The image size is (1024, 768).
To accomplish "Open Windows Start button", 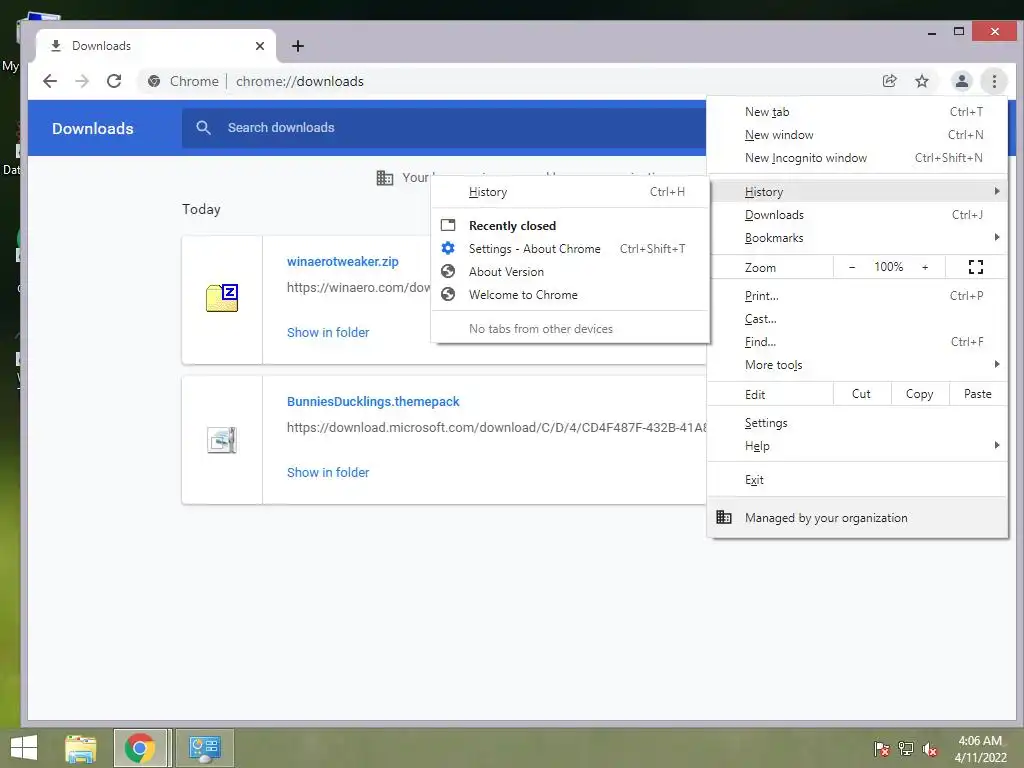I will pyautogui.click(x=24, y=748).
